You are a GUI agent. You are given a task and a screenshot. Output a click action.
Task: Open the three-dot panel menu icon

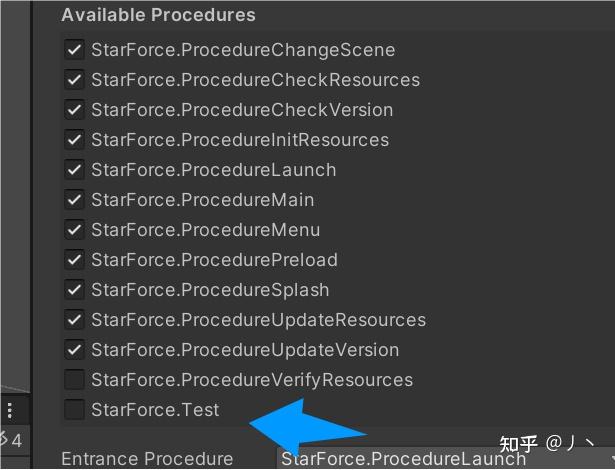tap(10, 410)
